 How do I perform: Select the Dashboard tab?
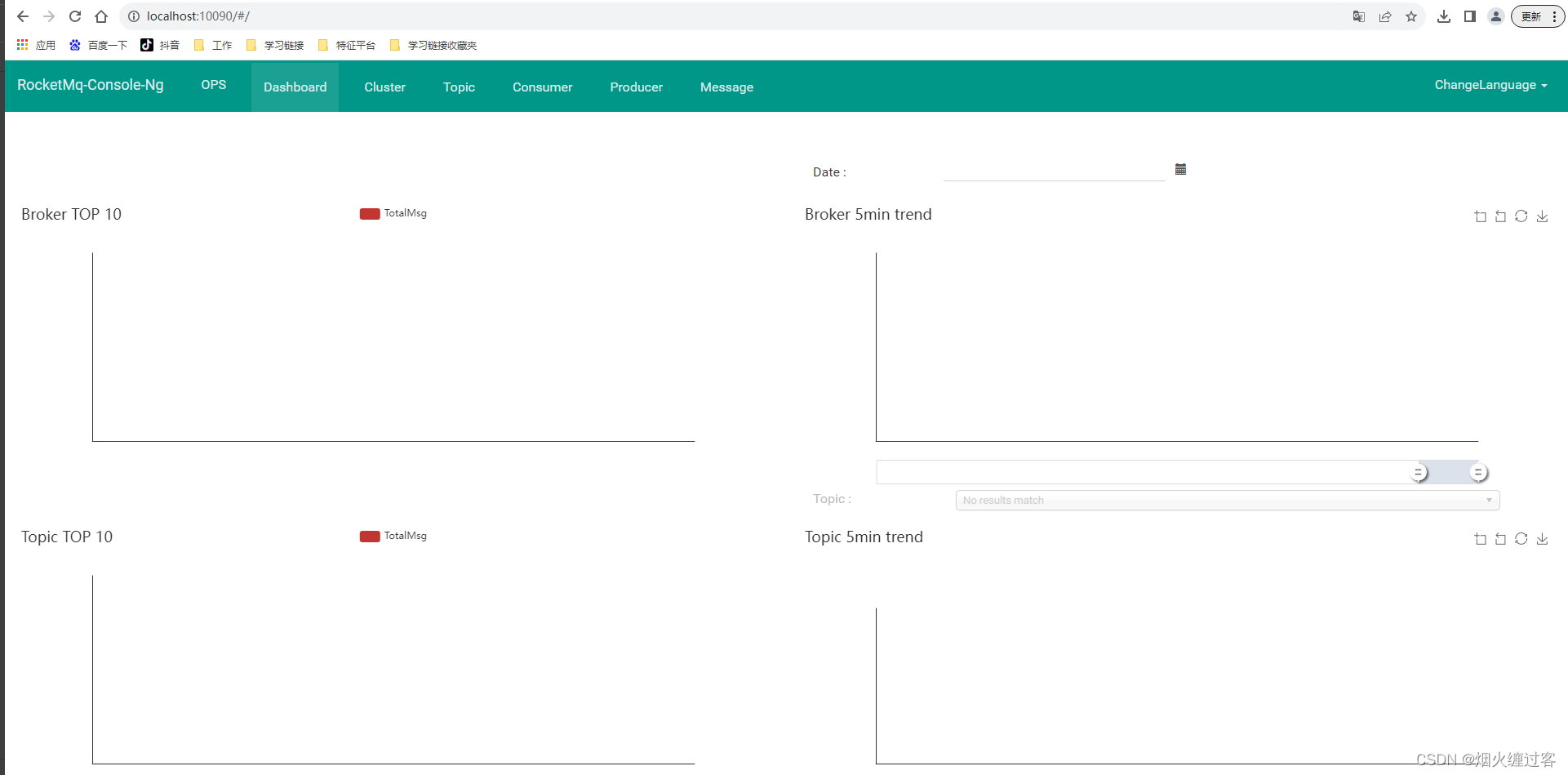295,87
